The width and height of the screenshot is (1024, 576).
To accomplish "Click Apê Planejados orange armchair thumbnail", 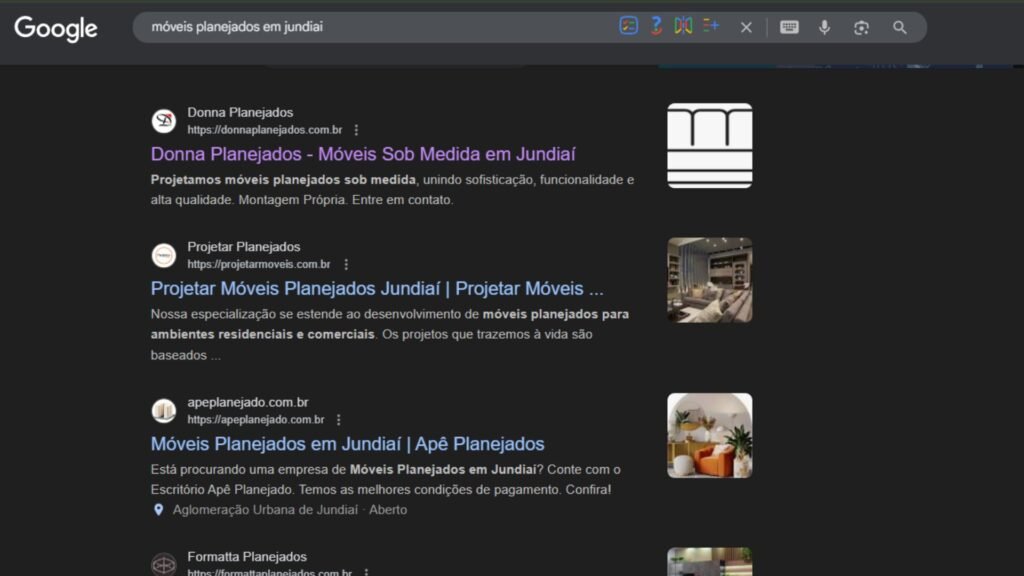I will pyautogui.click(x=709, y=436).
